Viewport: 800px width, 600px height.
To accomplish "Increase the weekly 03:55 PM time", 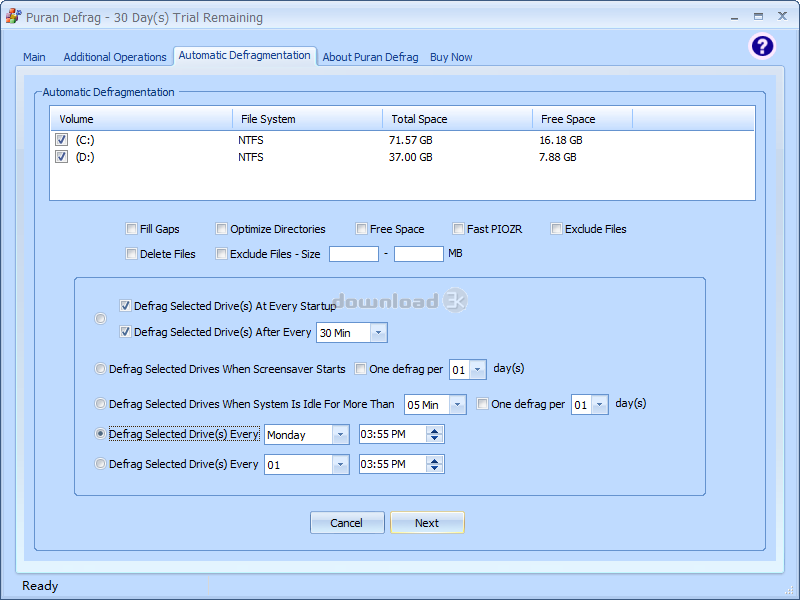I will click(435, 431).
